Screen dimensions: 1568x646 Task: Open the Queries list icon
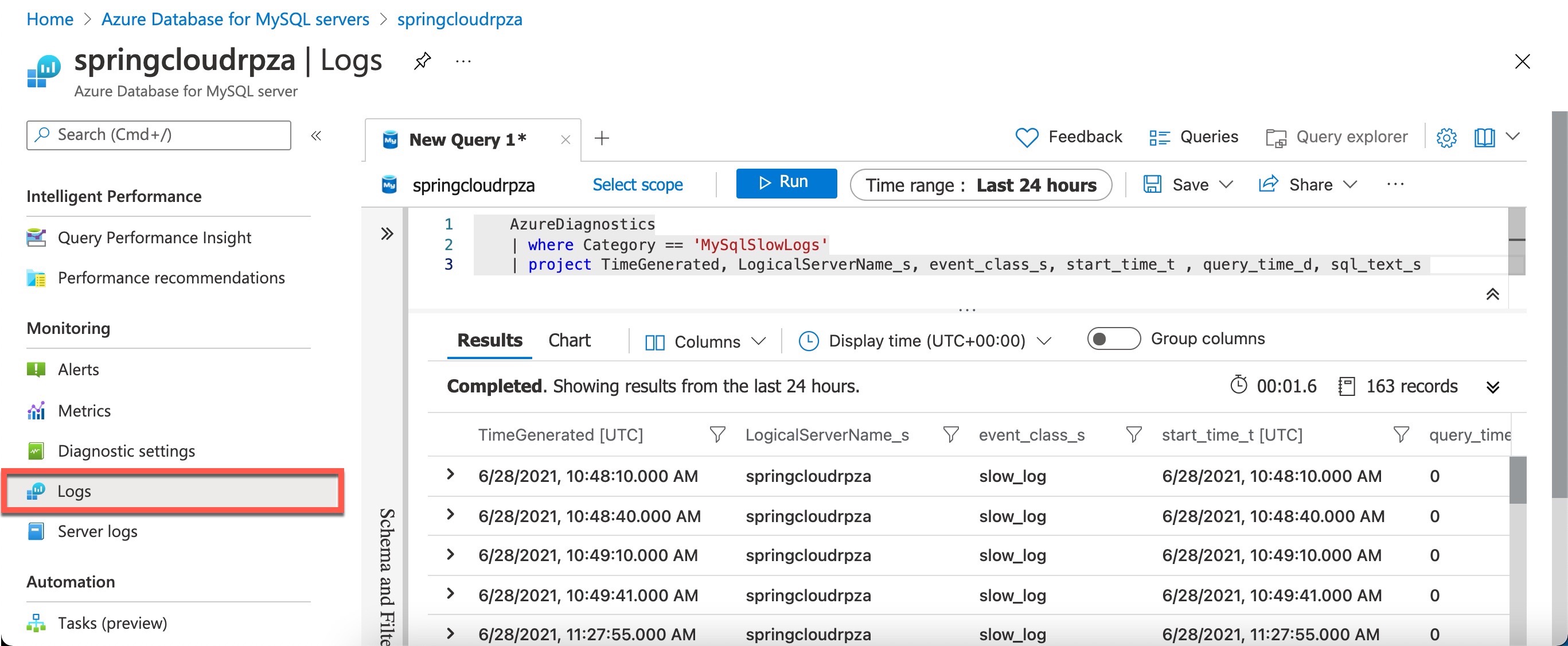(x=1159, y=138)
